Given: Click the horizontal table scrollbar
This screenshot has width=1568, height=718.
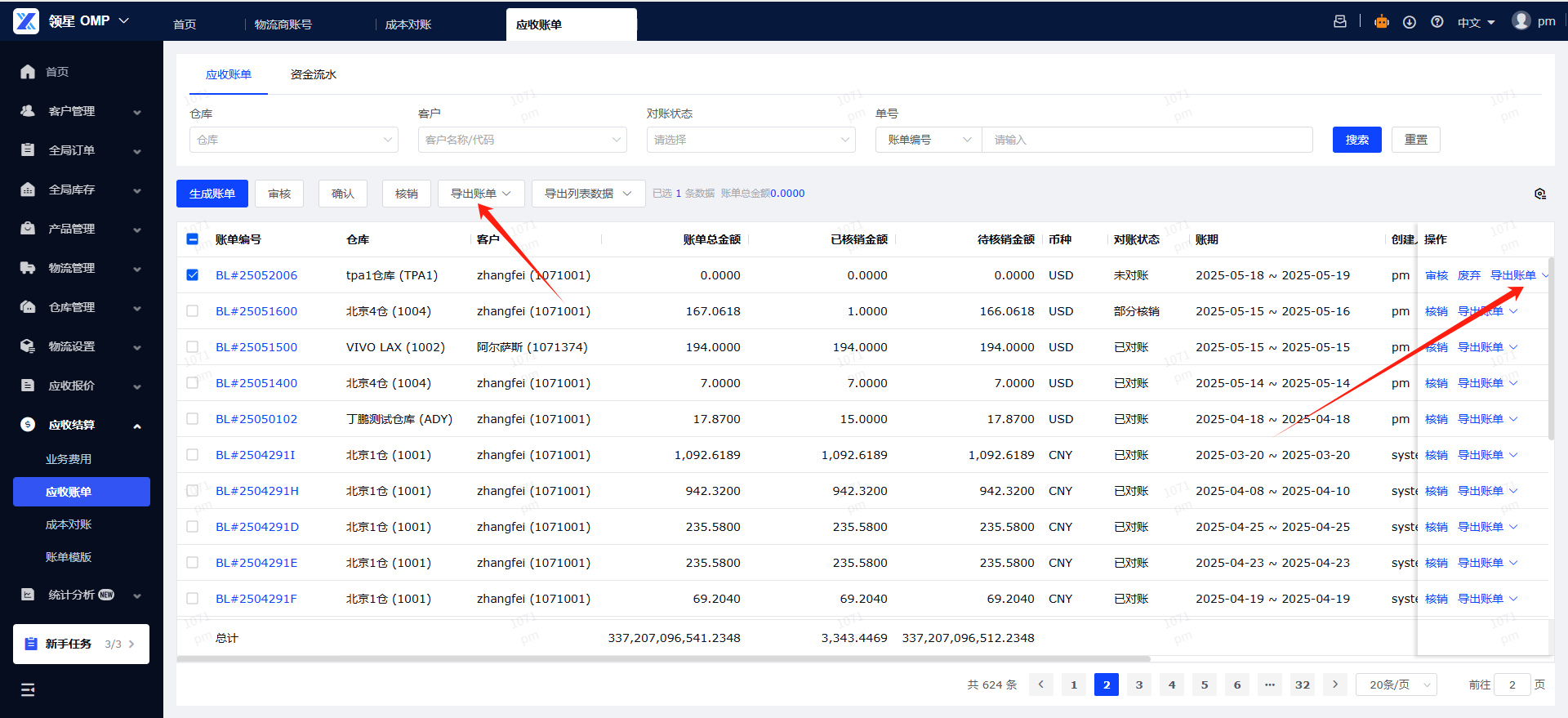Looking at the screenshot, I should (x=663, y=658).
